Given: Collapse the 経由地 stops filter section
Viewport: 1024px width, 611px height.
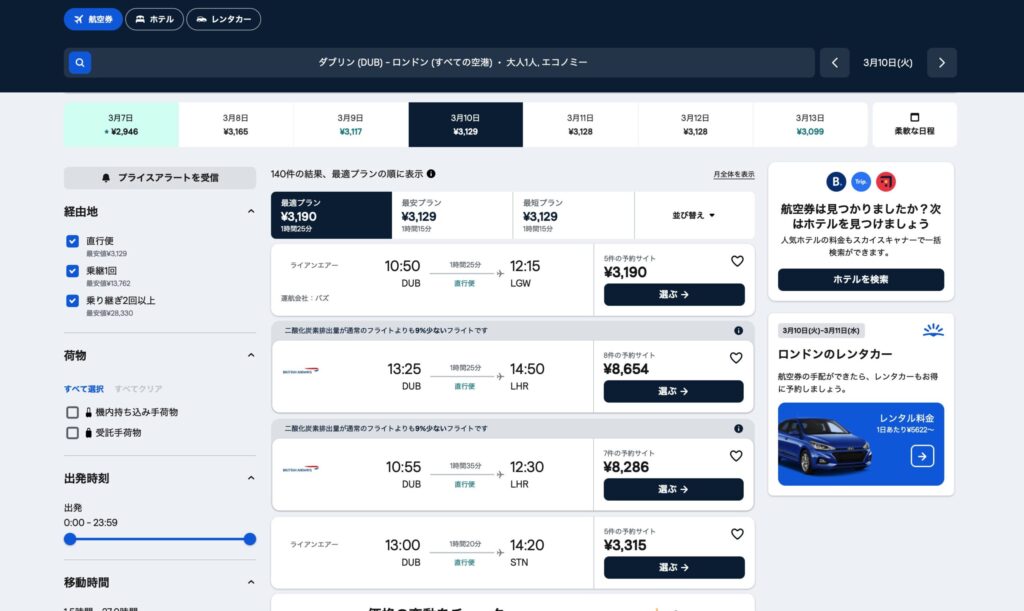Looking at the screenshot, I should coord(250,212).
